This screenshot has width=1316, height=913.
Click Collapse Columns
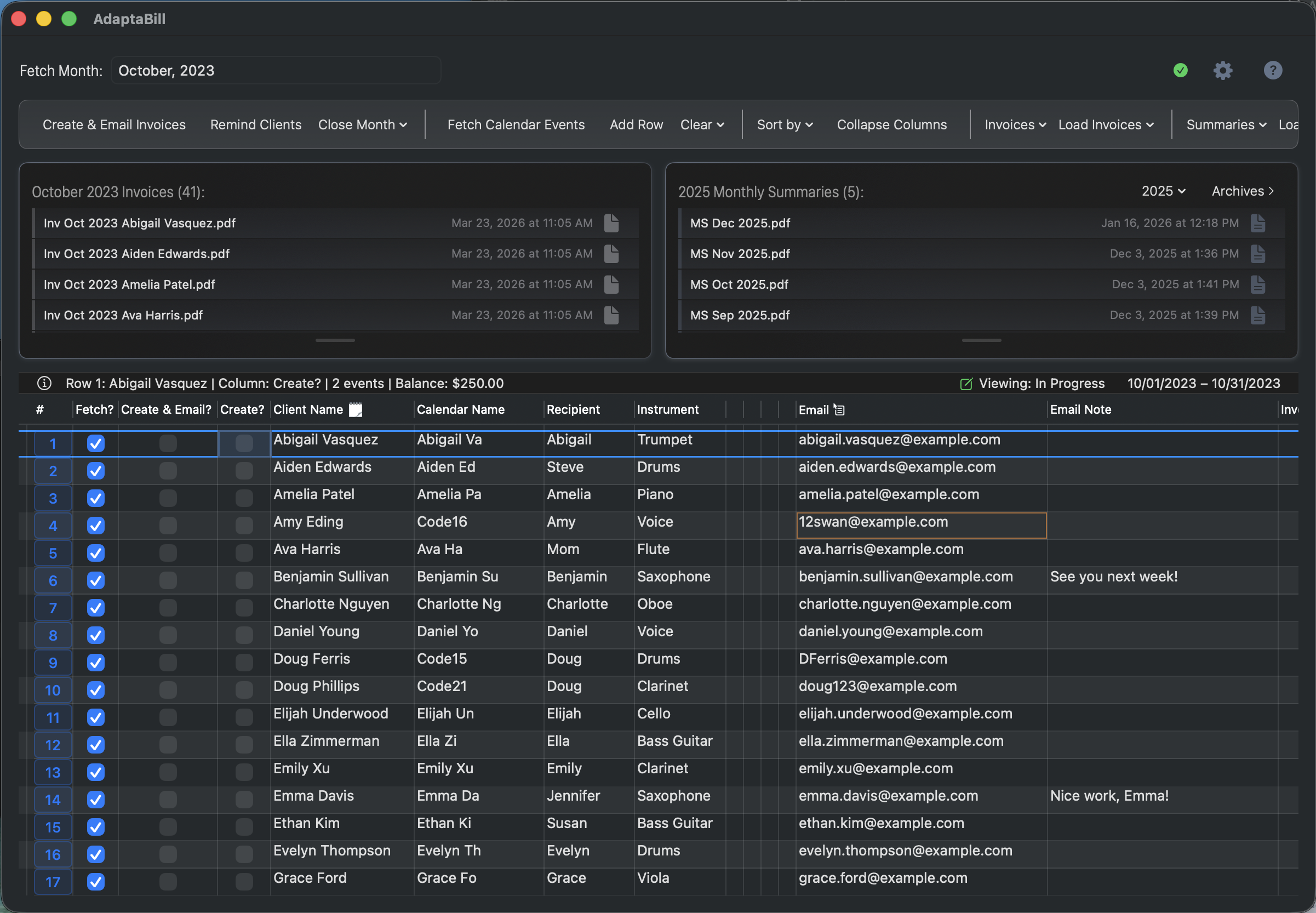coord(891,125)
